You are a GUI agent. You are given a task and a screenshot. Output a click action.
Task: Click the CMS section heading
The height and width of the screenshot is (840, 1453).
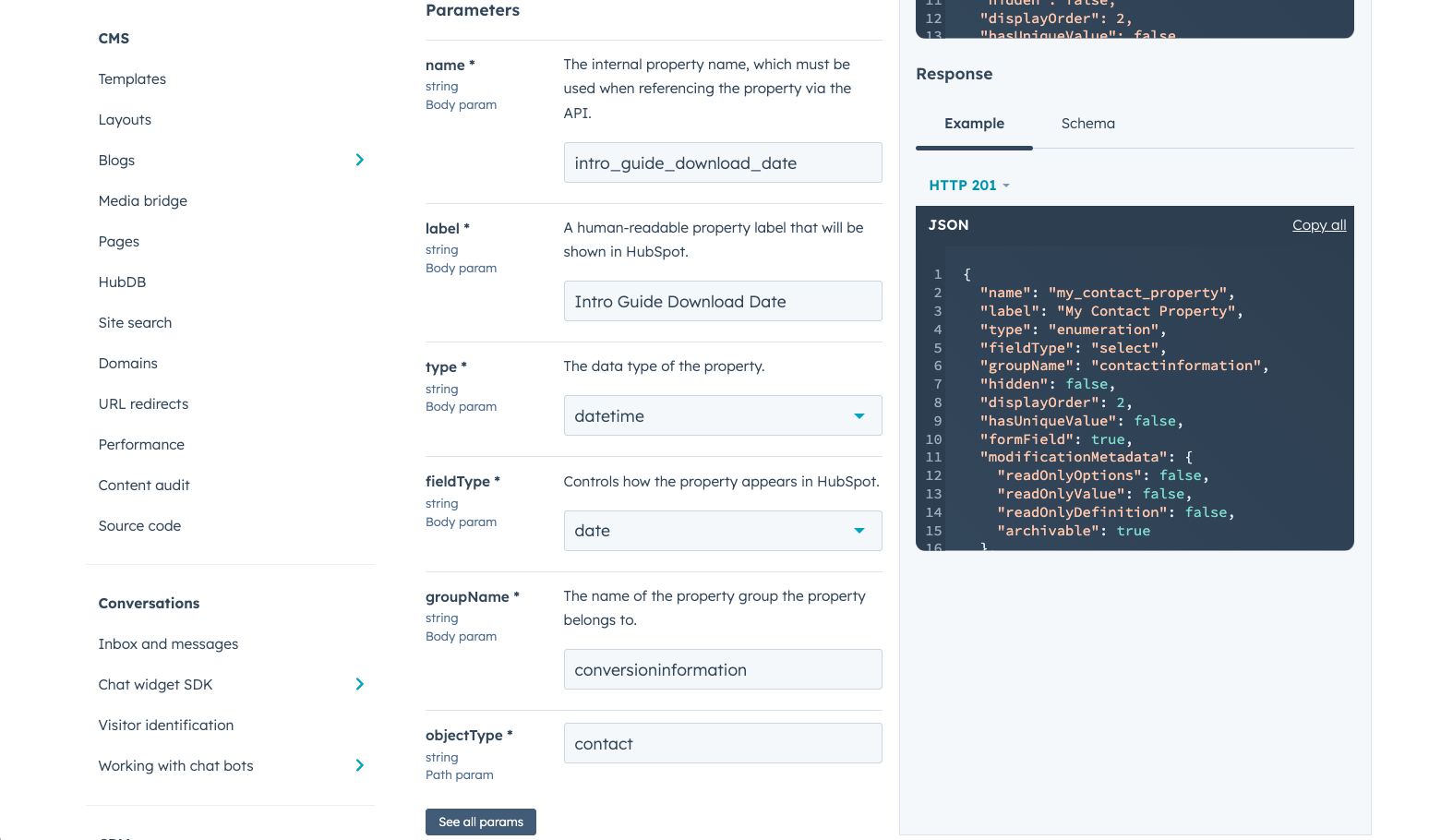coord(114,39)
